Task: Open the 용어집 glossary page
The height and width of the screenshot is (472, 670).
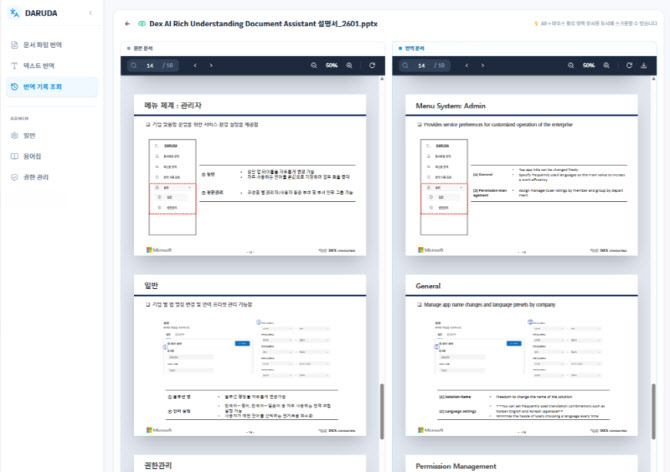Action: [32, 156]
